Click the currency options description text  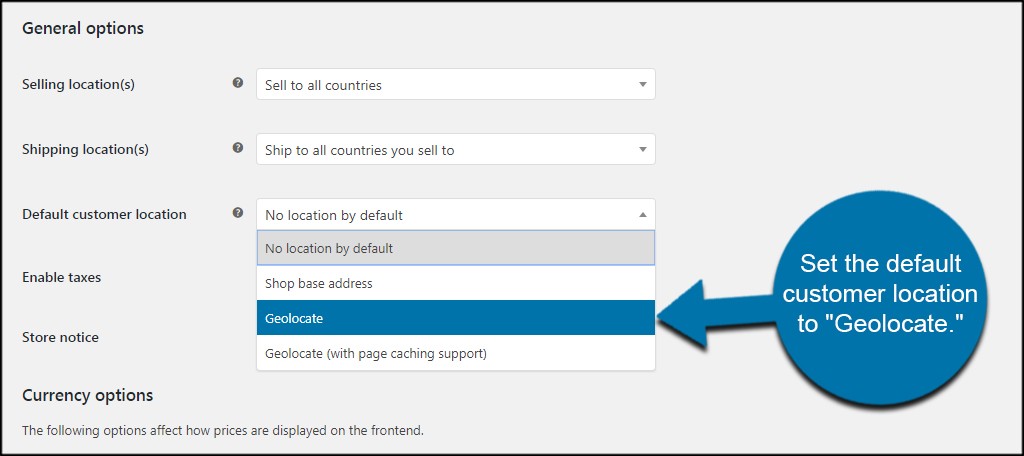pyautogui.click(x=223, y=431)
